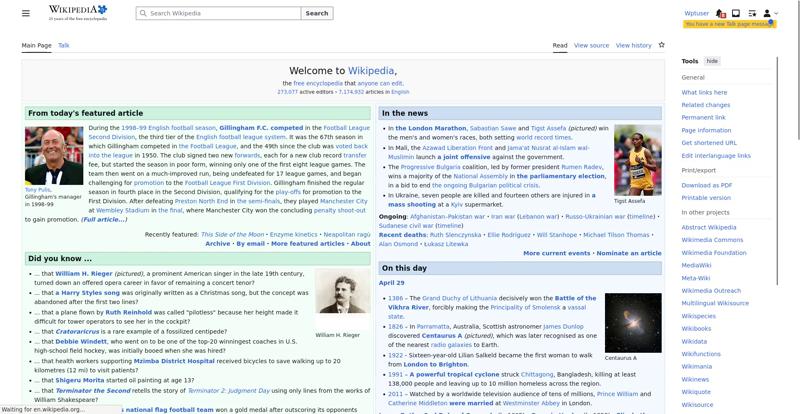Click Download as PDF in Tools

pos(707,185)
